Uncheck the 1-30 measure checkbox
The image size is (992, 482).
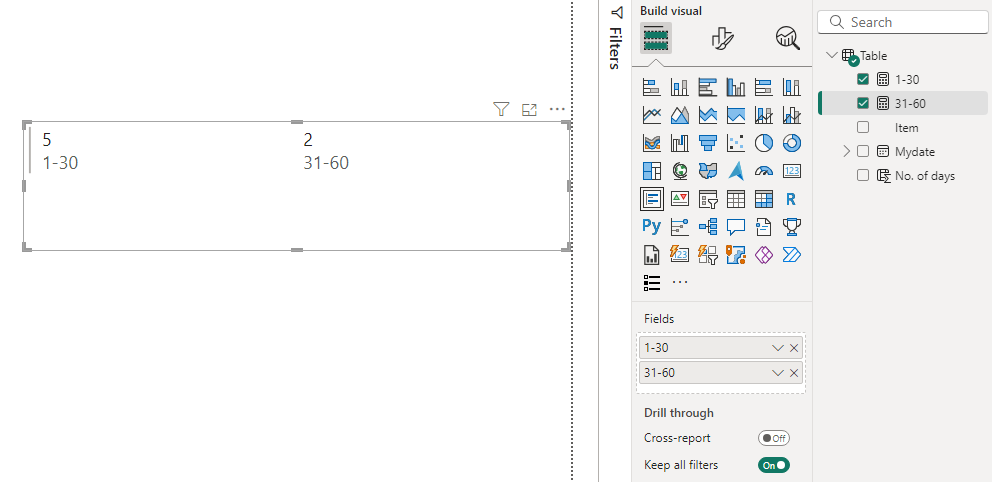pos(863,79)
